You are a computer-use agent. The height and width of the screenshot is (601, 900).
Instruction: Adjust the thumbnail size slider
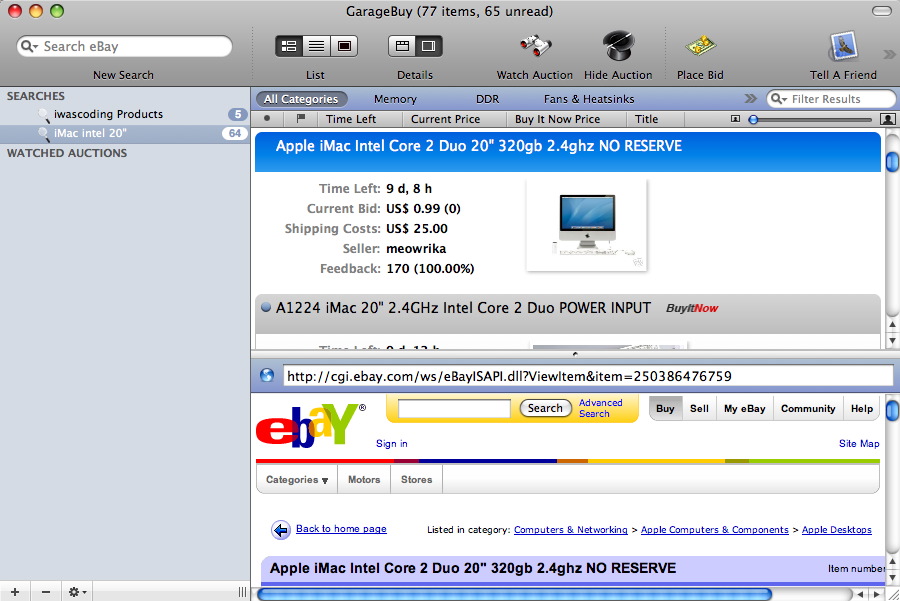pos(812,119)
